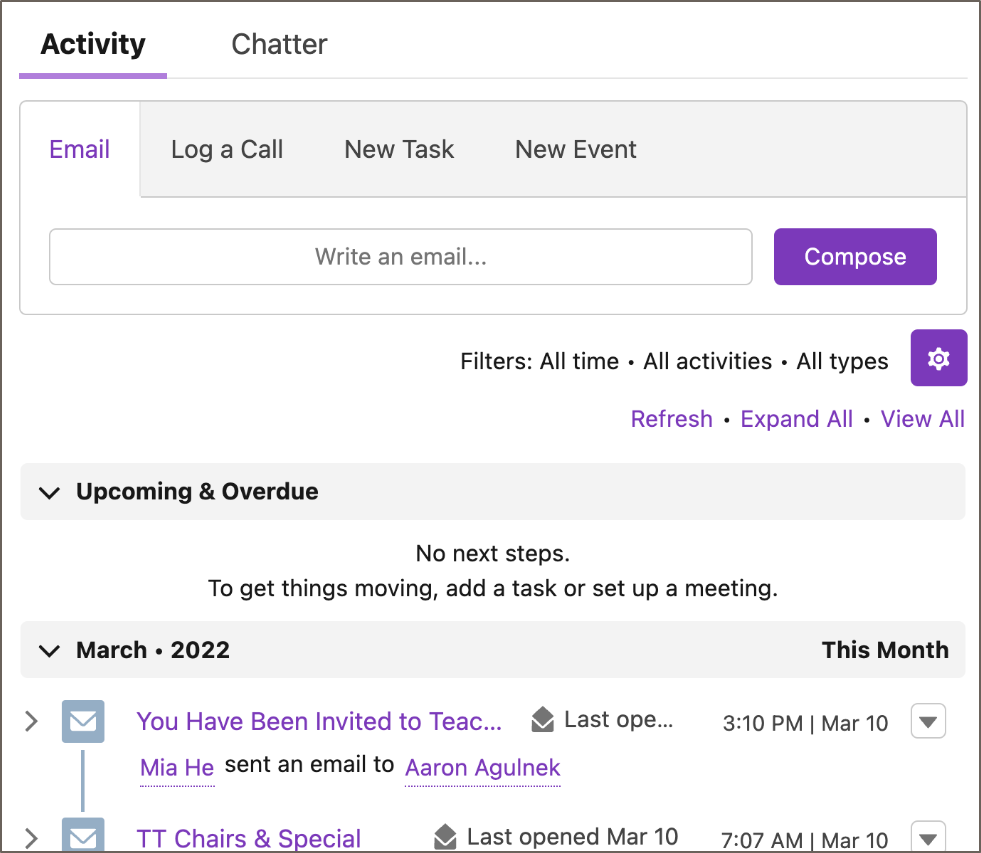Open the 'TT Chairs & Special' email link
The image size is (981, 853).
[x=249, y=839]
